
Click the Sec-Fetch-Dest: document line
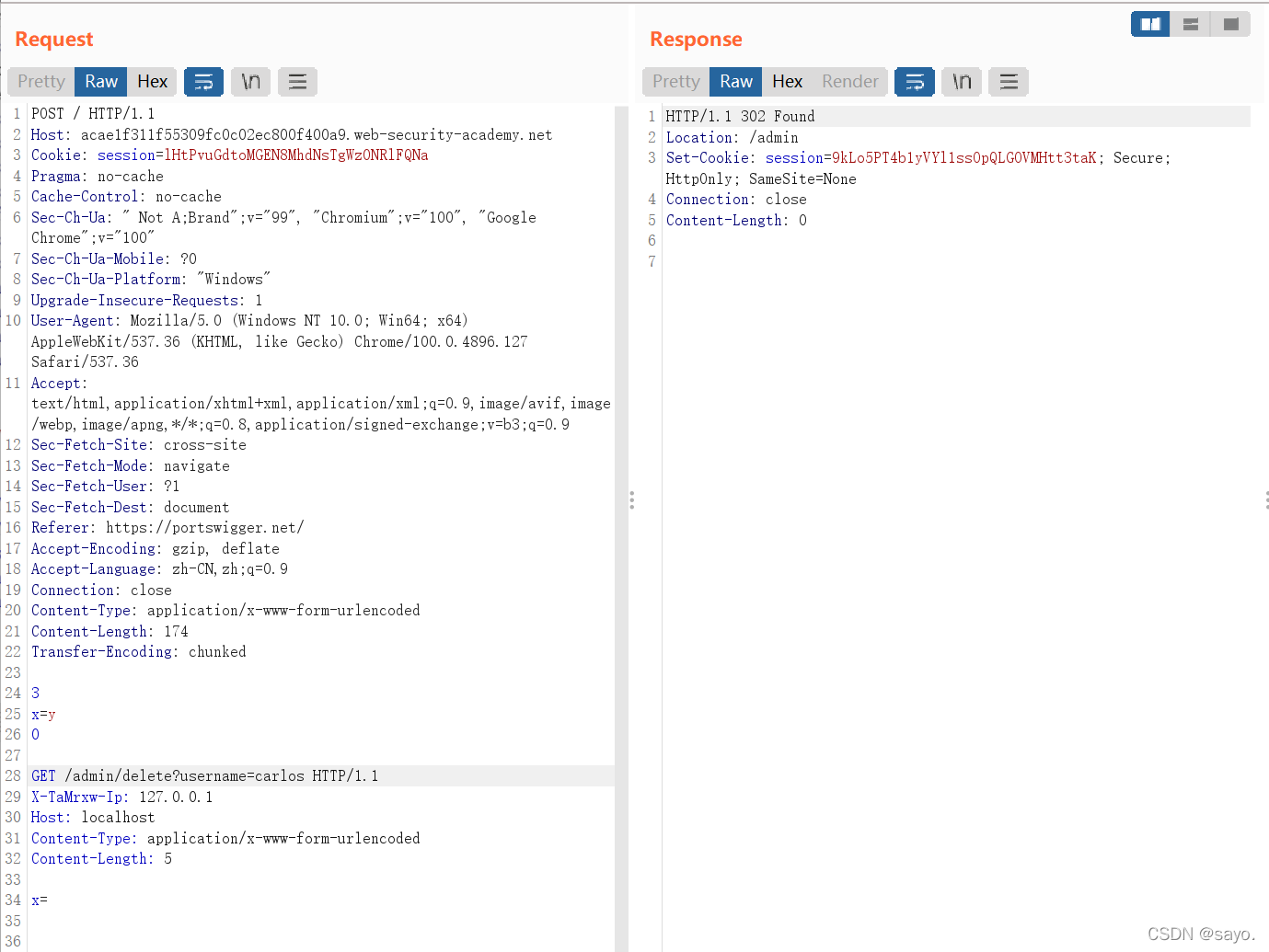pos(131,508)
